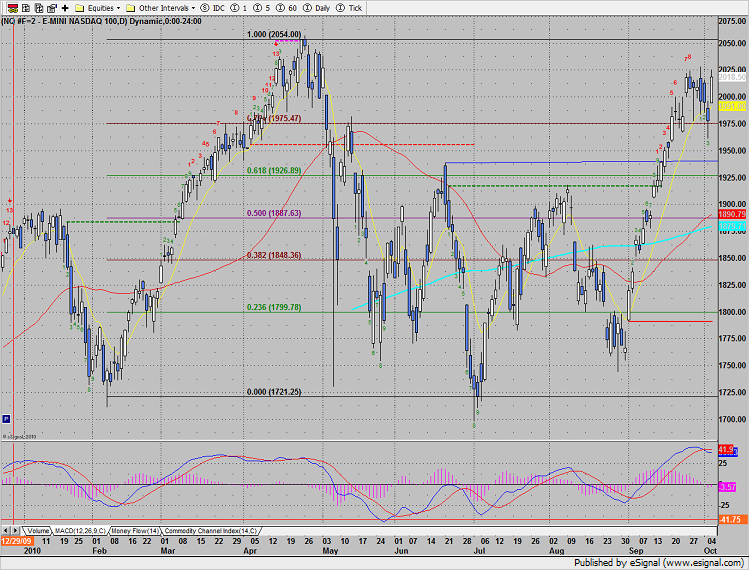The width and height of the screenshot is (749, 570).
Task: Click the small blue P icon on chart
Action: [x=6, y=419]
